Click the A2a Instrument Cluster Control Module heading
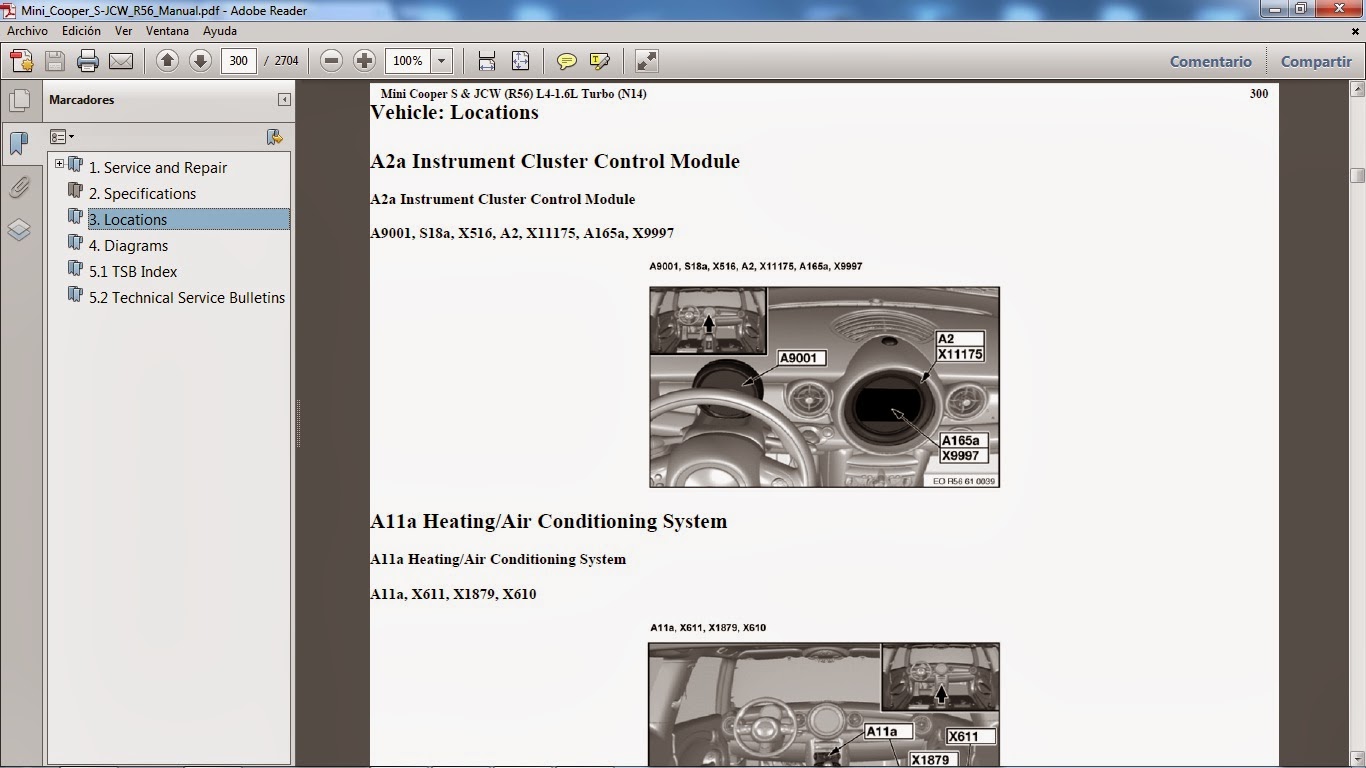The width and height of the screenshot is (1366, 768). (555, 161)
